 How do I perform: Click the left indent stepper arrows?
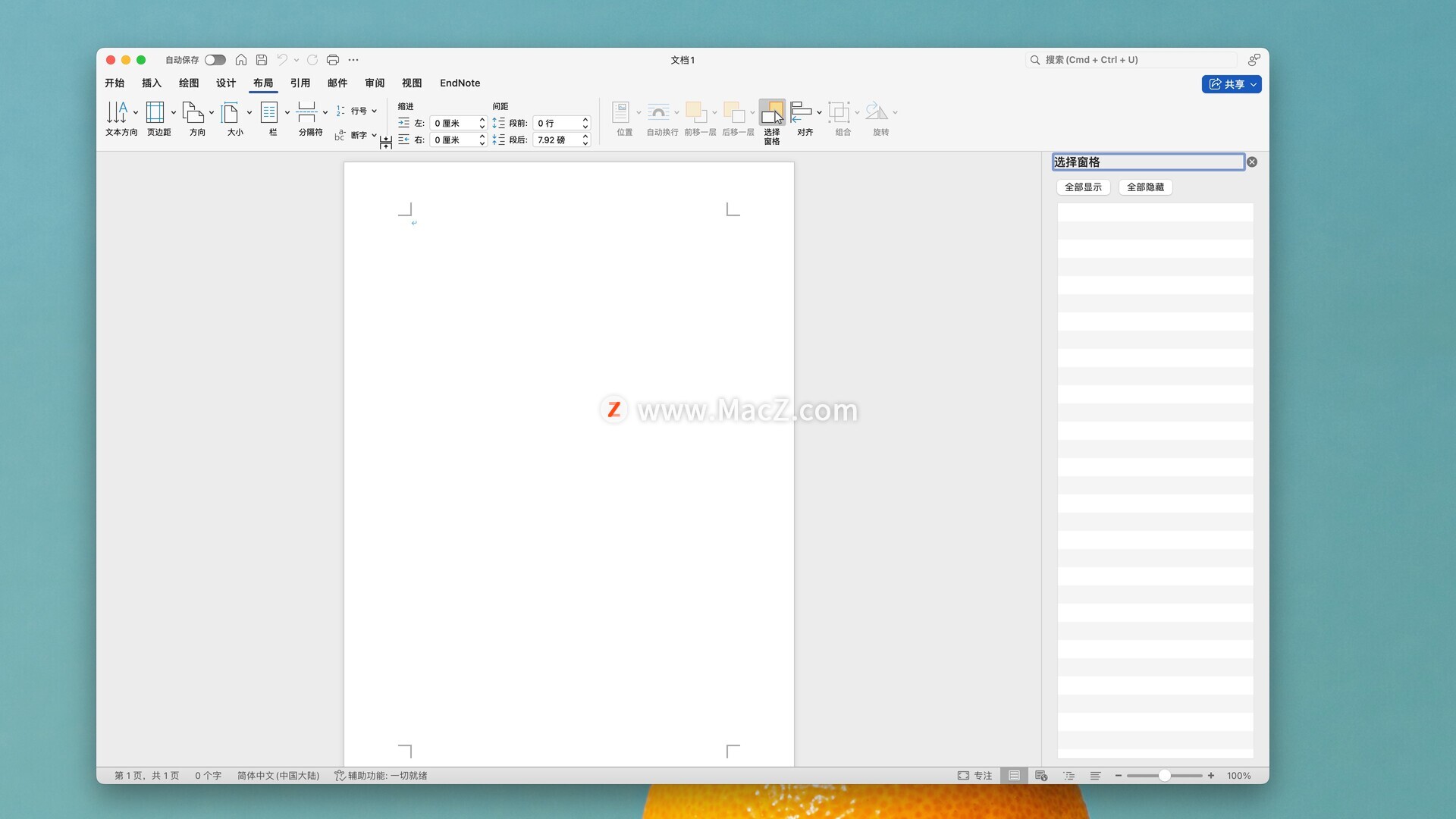tap(482, 123)
